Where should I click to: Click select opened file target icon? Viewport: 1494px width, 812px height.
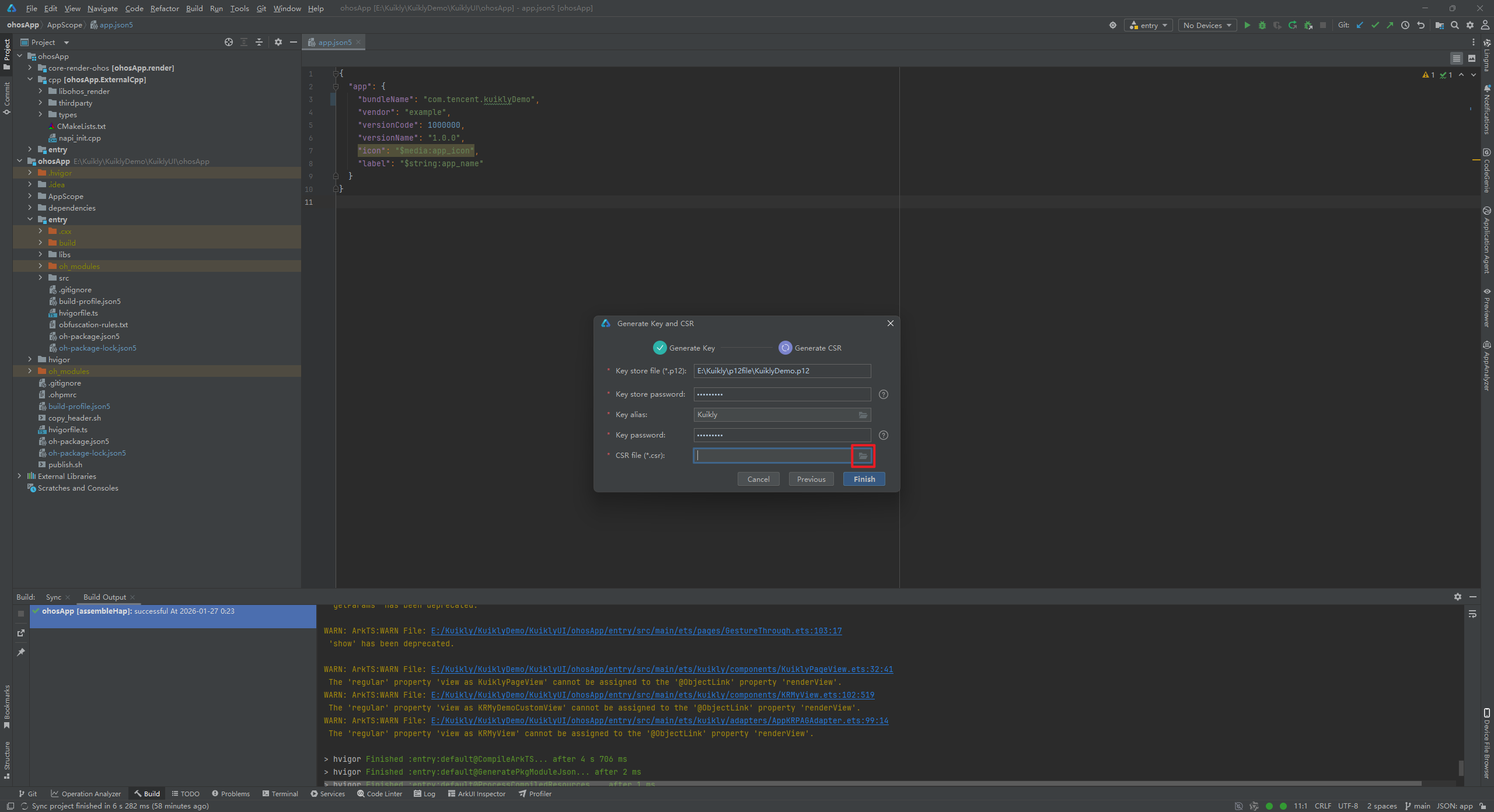click(x=229, y=42)
